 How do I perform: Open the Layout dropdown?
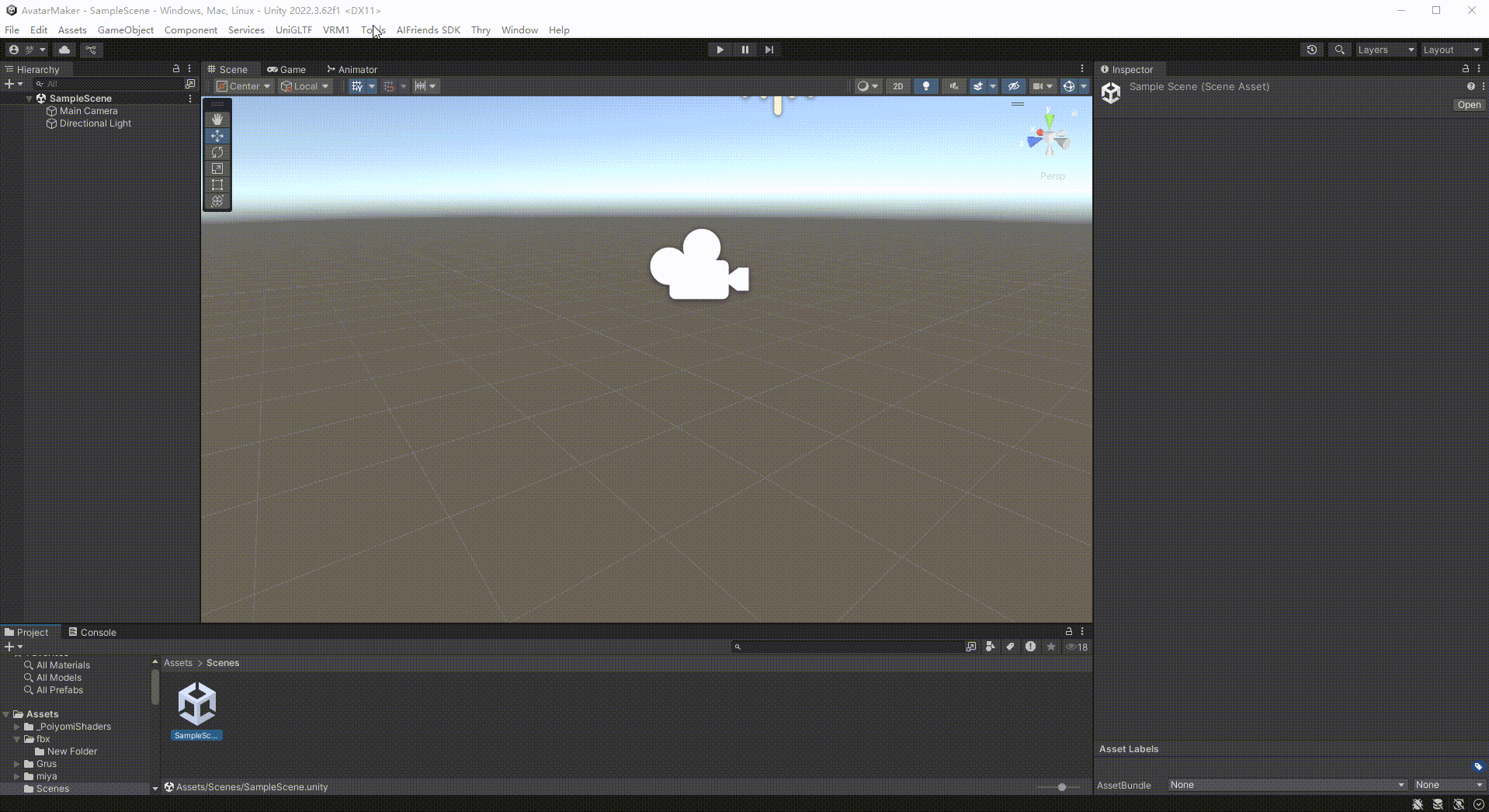click(1451, 50)
